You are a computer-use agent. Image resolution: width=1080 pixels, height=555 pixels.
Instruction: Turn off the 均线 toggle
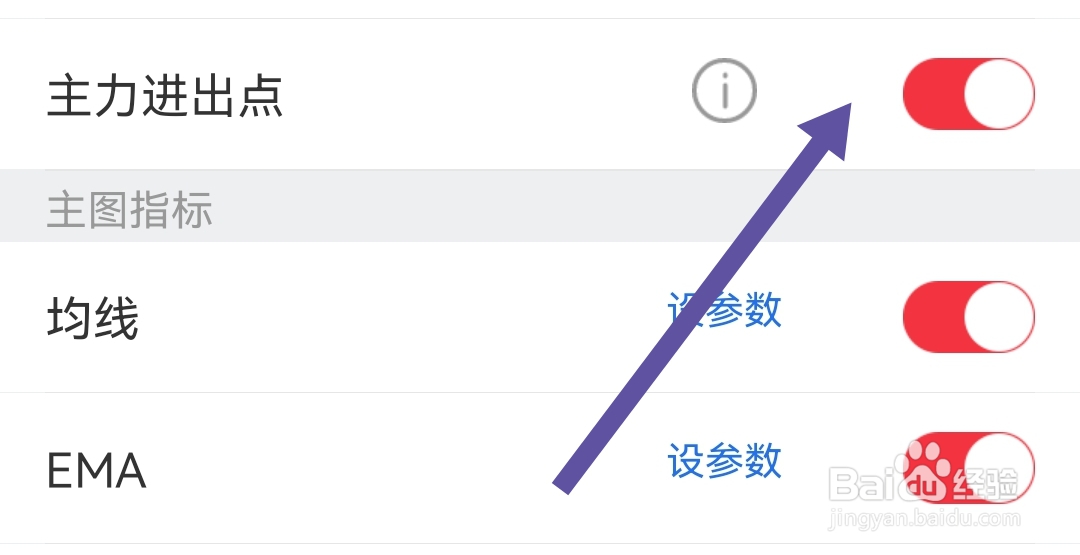click(x=968, y=316)
